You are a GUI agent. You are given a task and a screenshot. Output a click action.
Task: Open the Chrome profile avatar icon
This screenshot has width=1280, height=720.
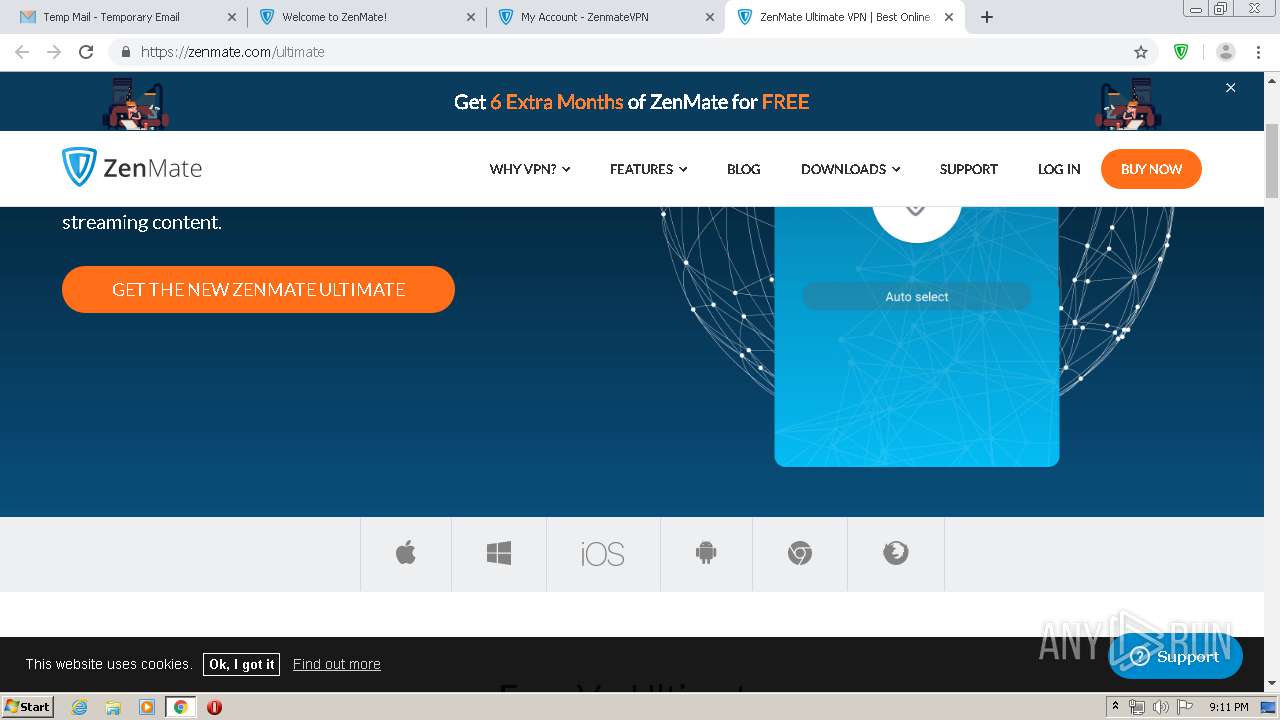coord(1226,52)
